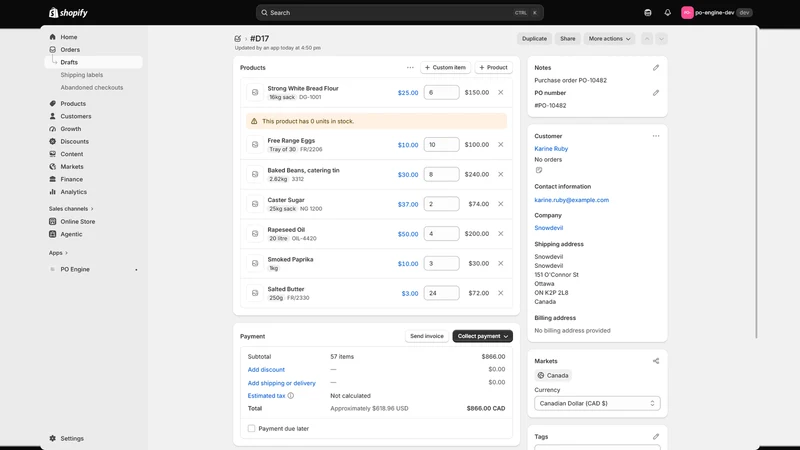Click the Share button
The width and height of the screenshot is (800, 450).
(x=567, y=39)
